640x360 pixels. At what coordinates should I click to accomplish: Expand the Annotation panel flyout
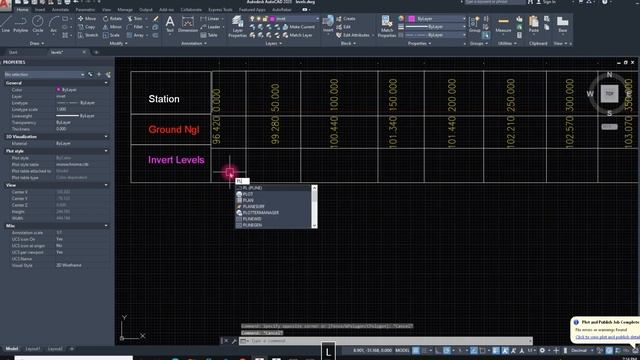193,43
